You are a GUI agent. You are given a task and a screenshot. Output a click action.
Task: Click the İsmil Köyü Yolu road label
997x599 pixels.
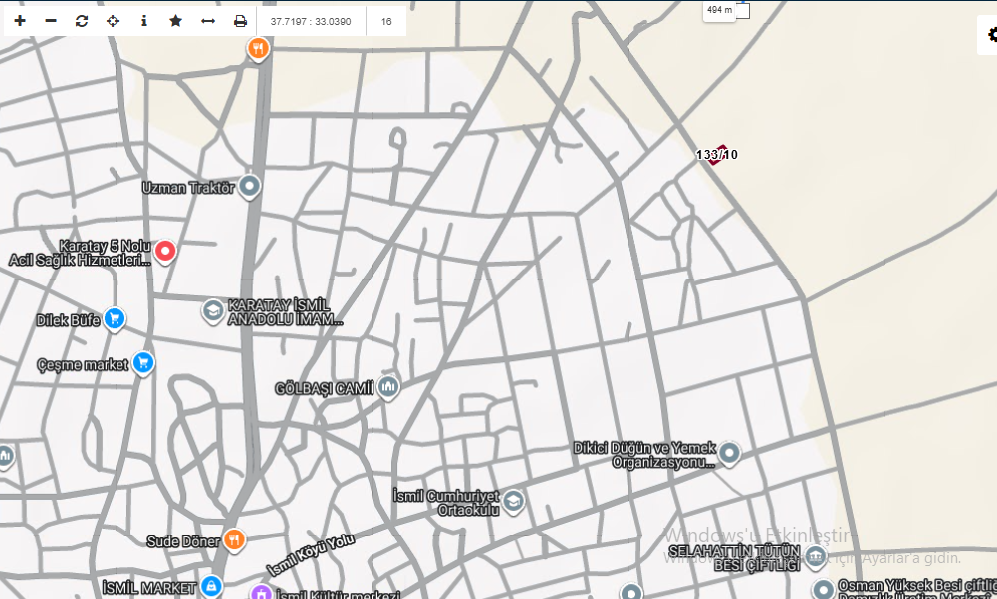[311, 554]
